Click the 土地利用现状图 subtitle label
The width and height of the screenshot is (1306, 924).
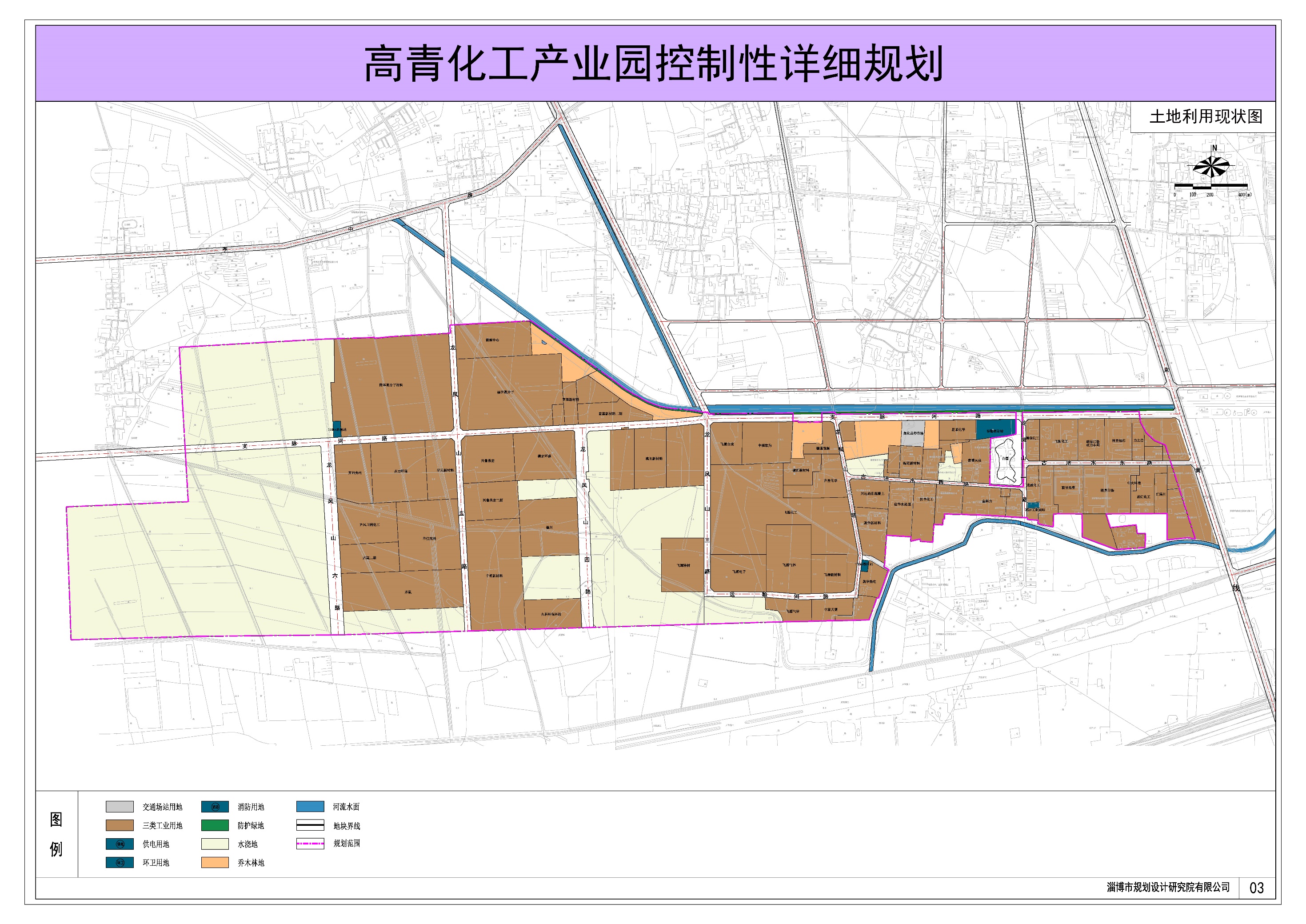coord(1205,116)
